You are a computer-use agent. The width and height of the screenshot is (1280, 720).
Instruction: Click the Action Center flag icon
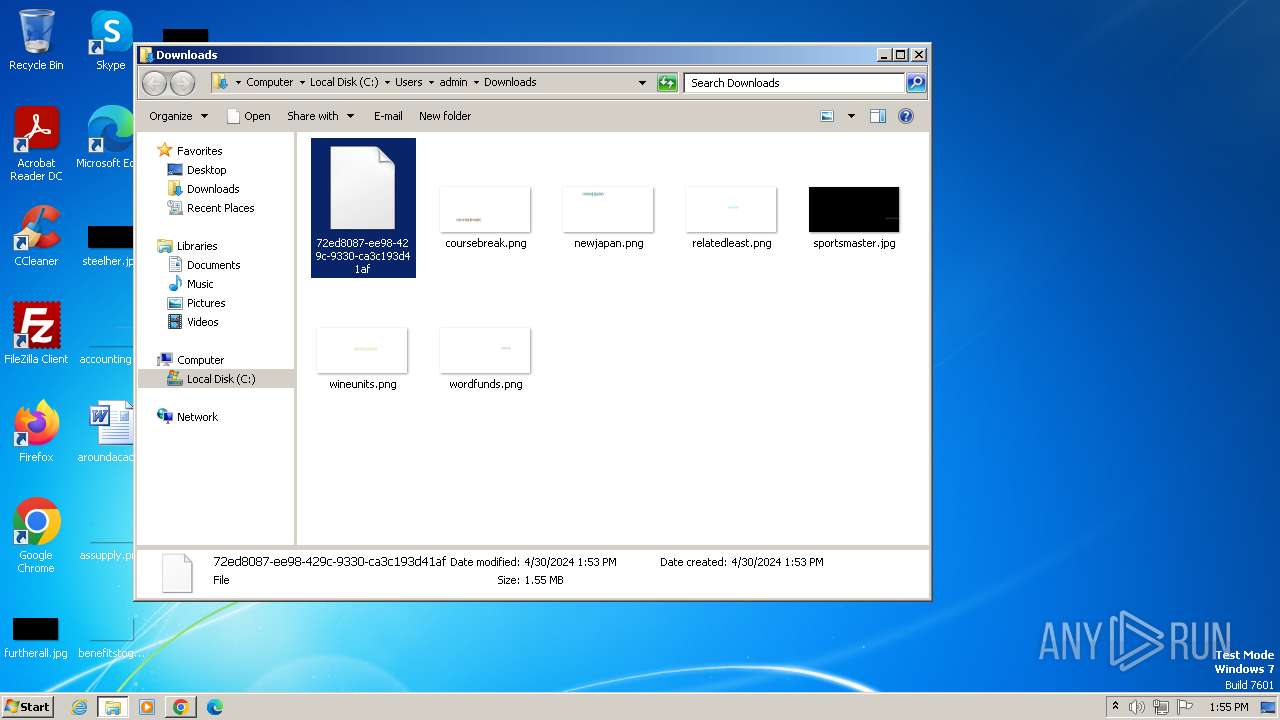1186,707
